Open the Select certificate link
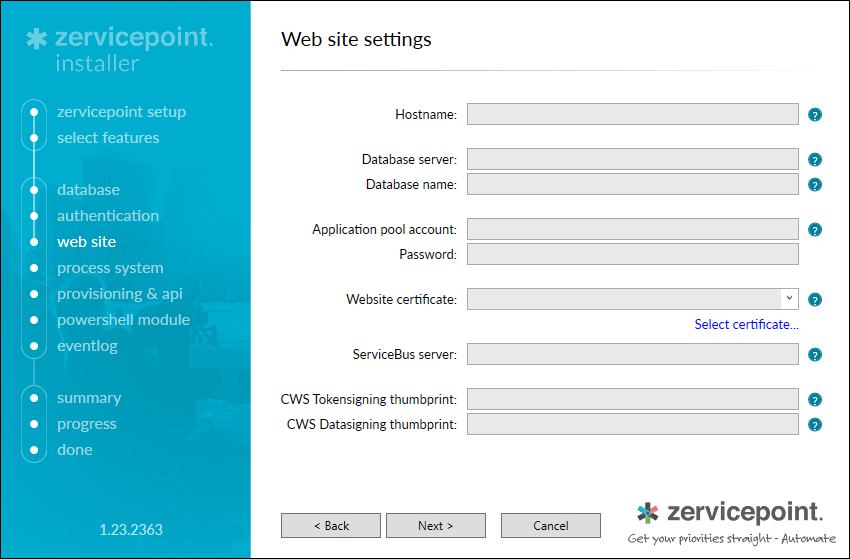Screen dimensions: 850x559 (746, 324)
